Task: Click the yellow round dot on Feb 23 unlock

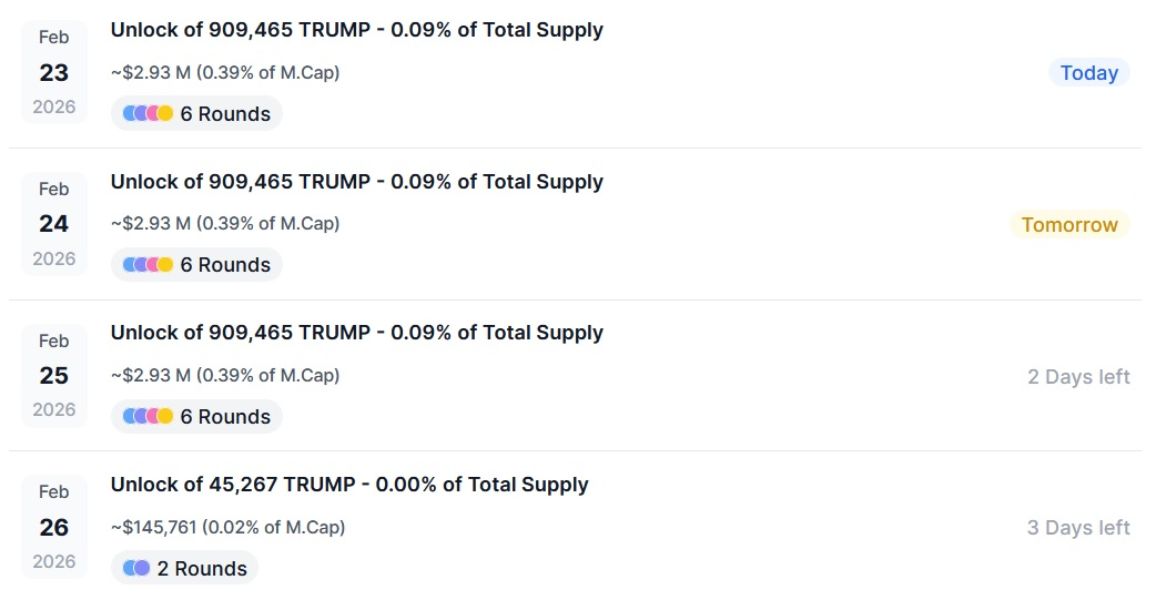Action: [164, 113]
